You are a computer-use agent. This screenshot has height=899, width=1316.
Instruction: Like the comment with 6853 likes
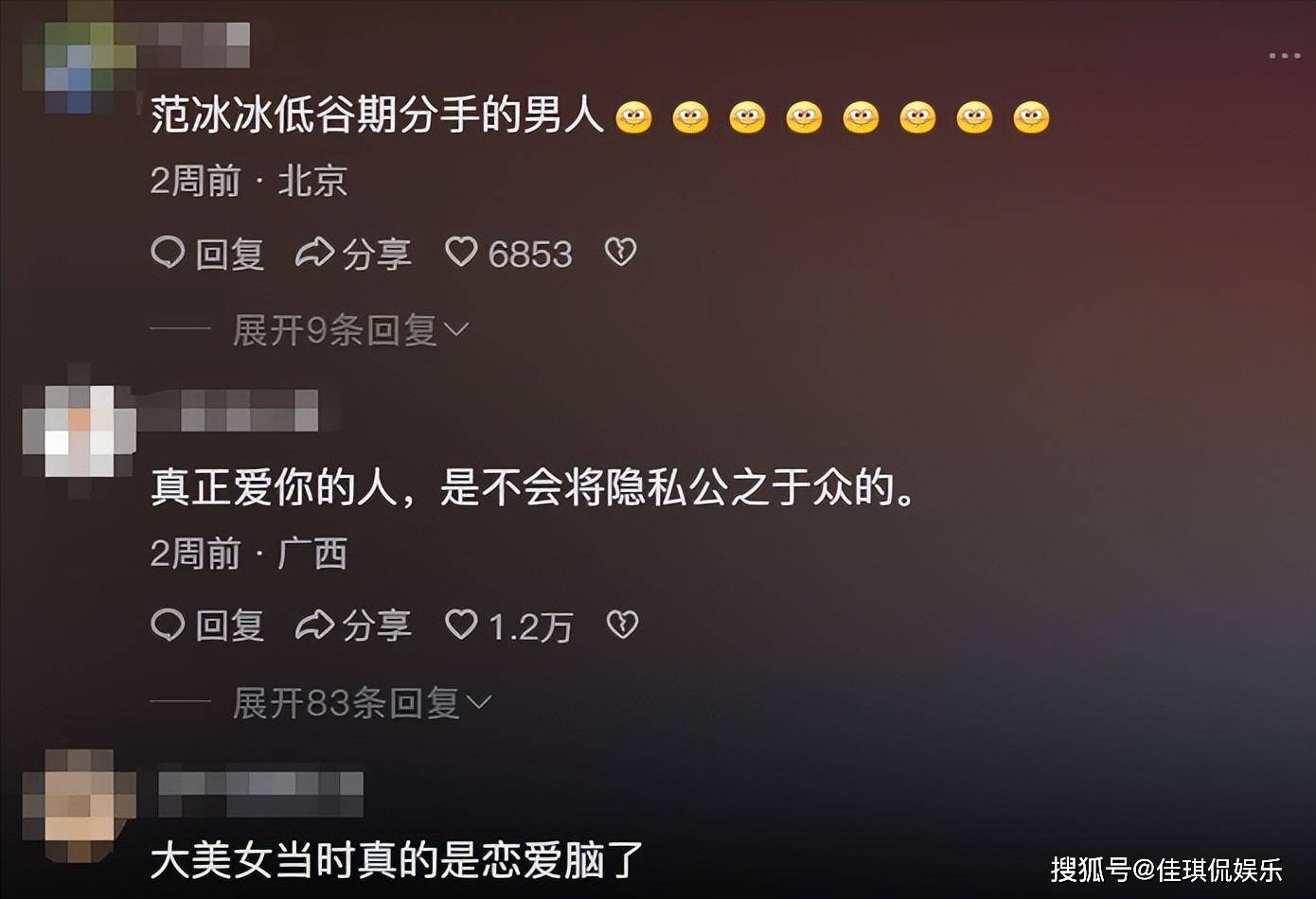[461, 253]
